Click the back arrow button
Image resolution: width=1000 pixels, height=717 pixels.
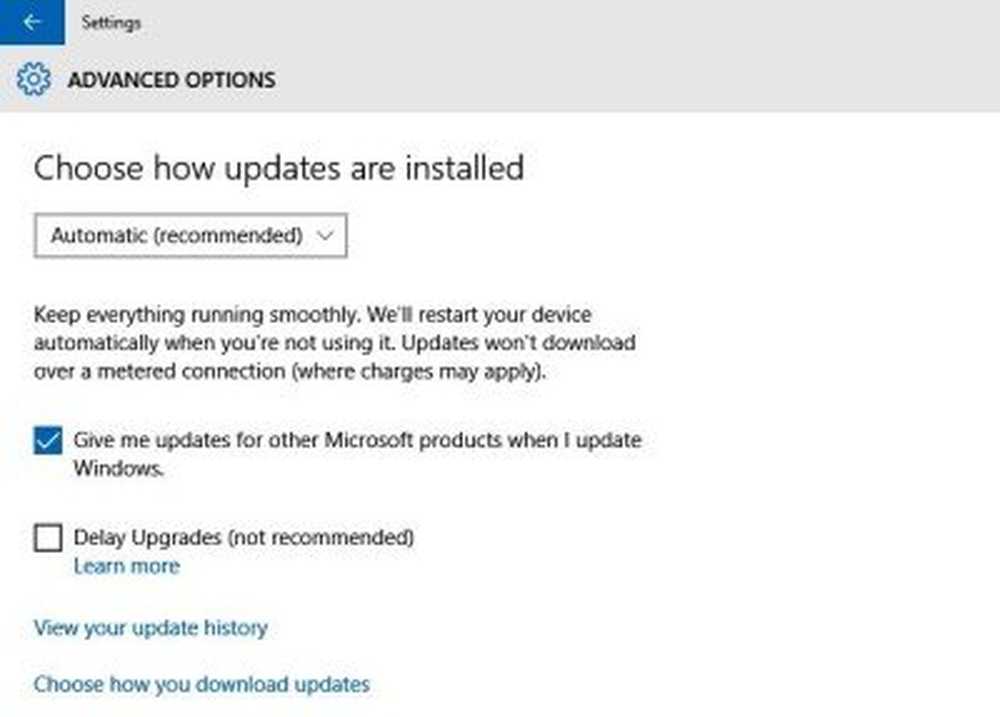[x=32, y=22]
